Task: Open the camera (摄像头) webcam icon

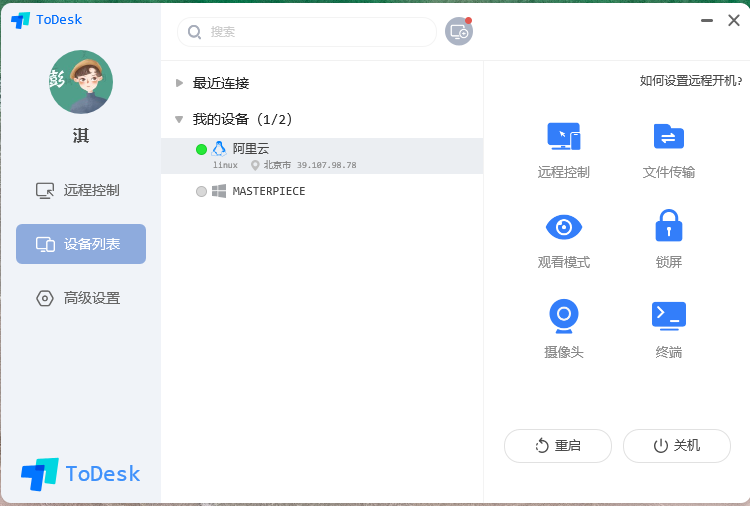Action: click(563, 316)
